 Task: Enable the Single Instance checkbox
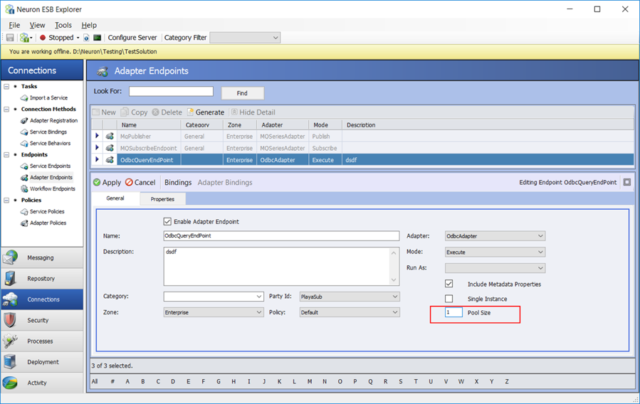(x=449, y=299)
